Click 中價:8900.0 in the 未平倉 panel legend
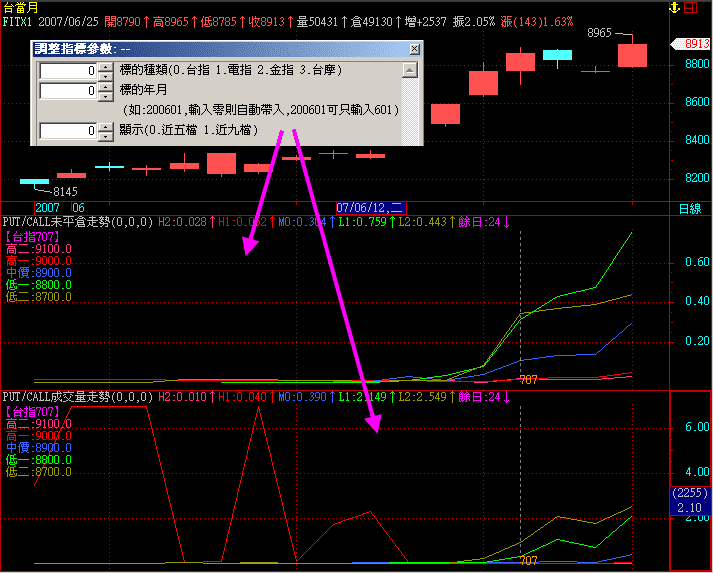Screen dimensions: 713x573 [x=39, y=273]
